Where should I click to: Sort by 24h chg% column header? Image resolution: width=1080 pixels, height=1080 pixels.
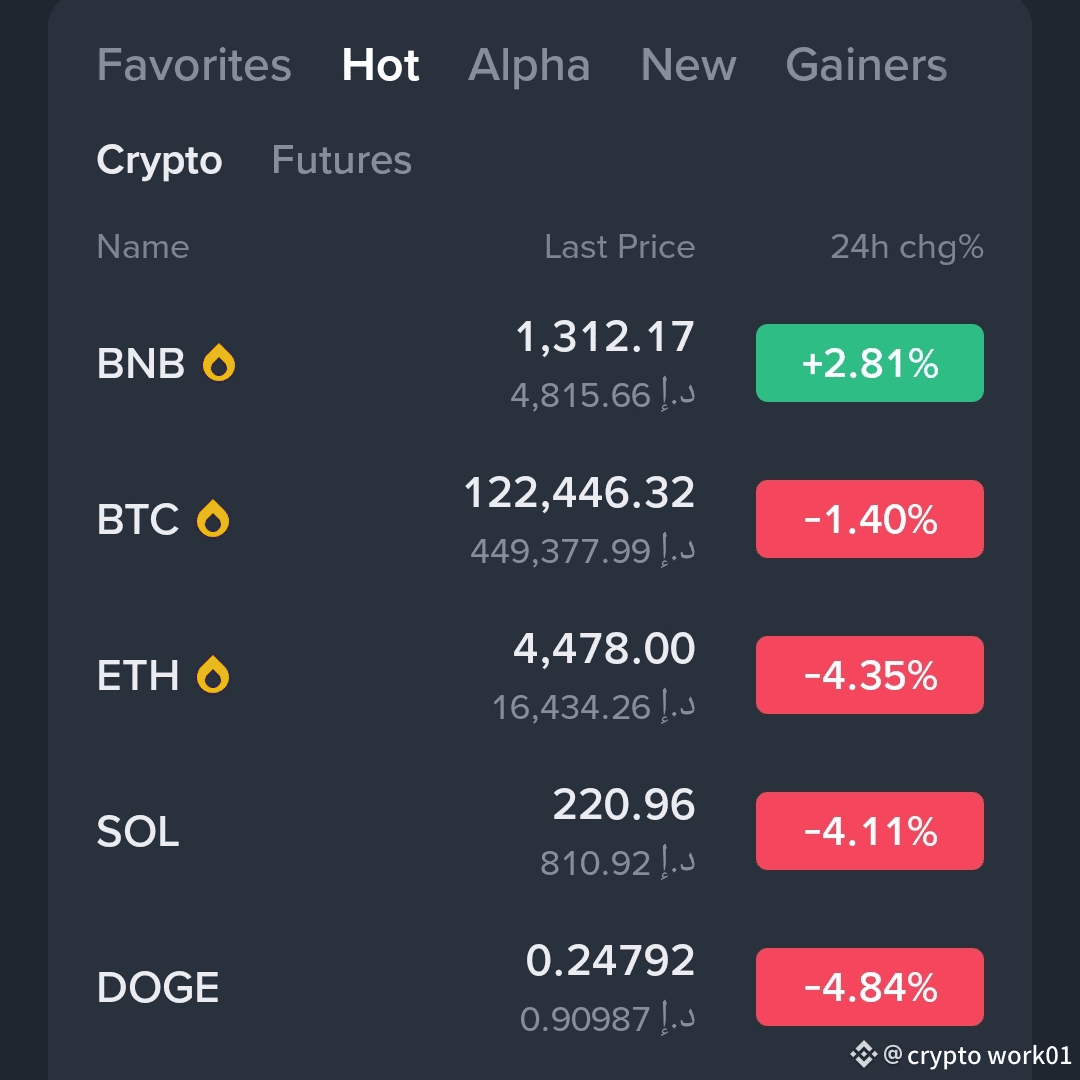pos(906,247)
